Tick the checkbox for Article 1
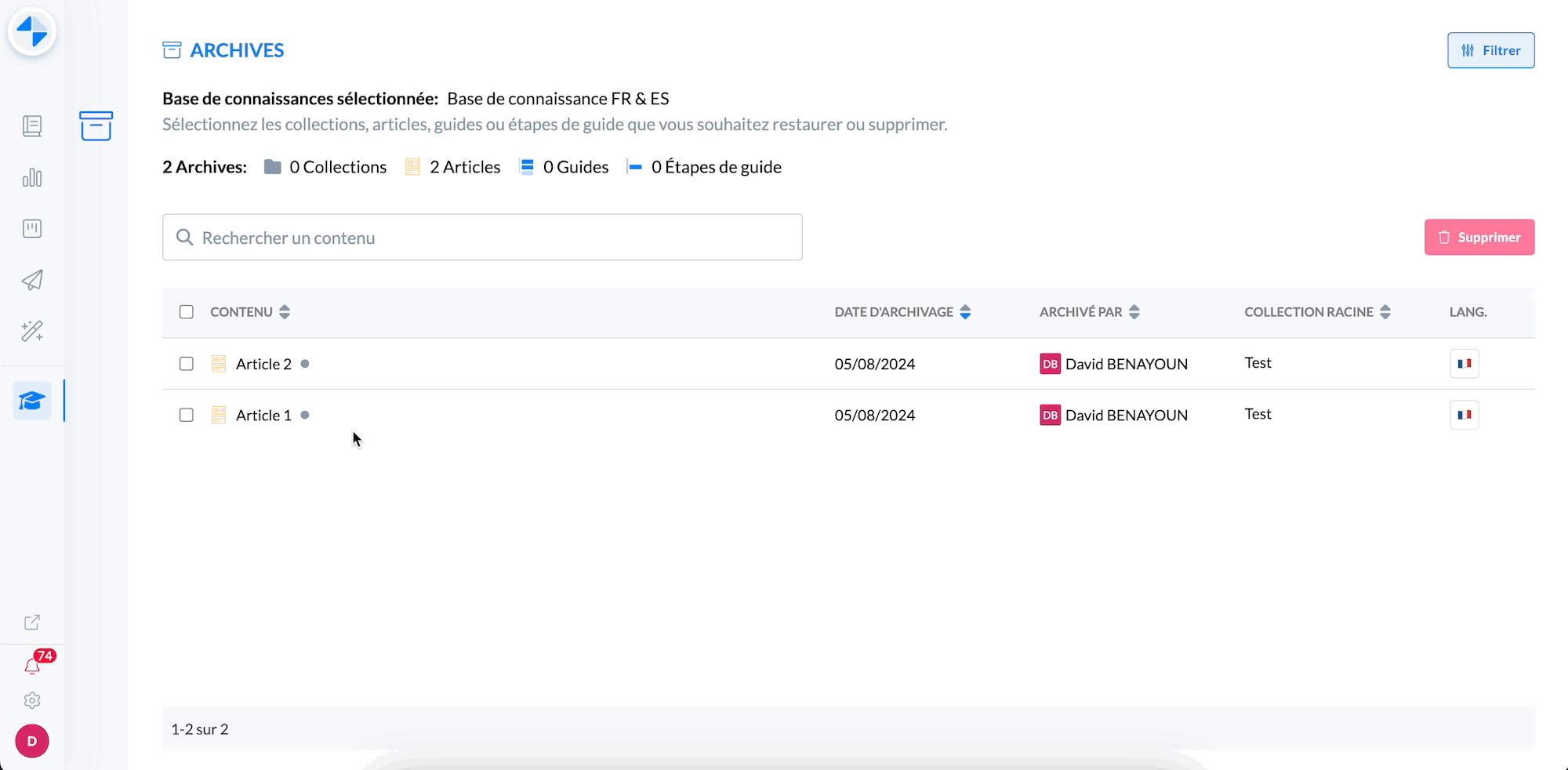1568x770 pixels. (x=187, y=415)
